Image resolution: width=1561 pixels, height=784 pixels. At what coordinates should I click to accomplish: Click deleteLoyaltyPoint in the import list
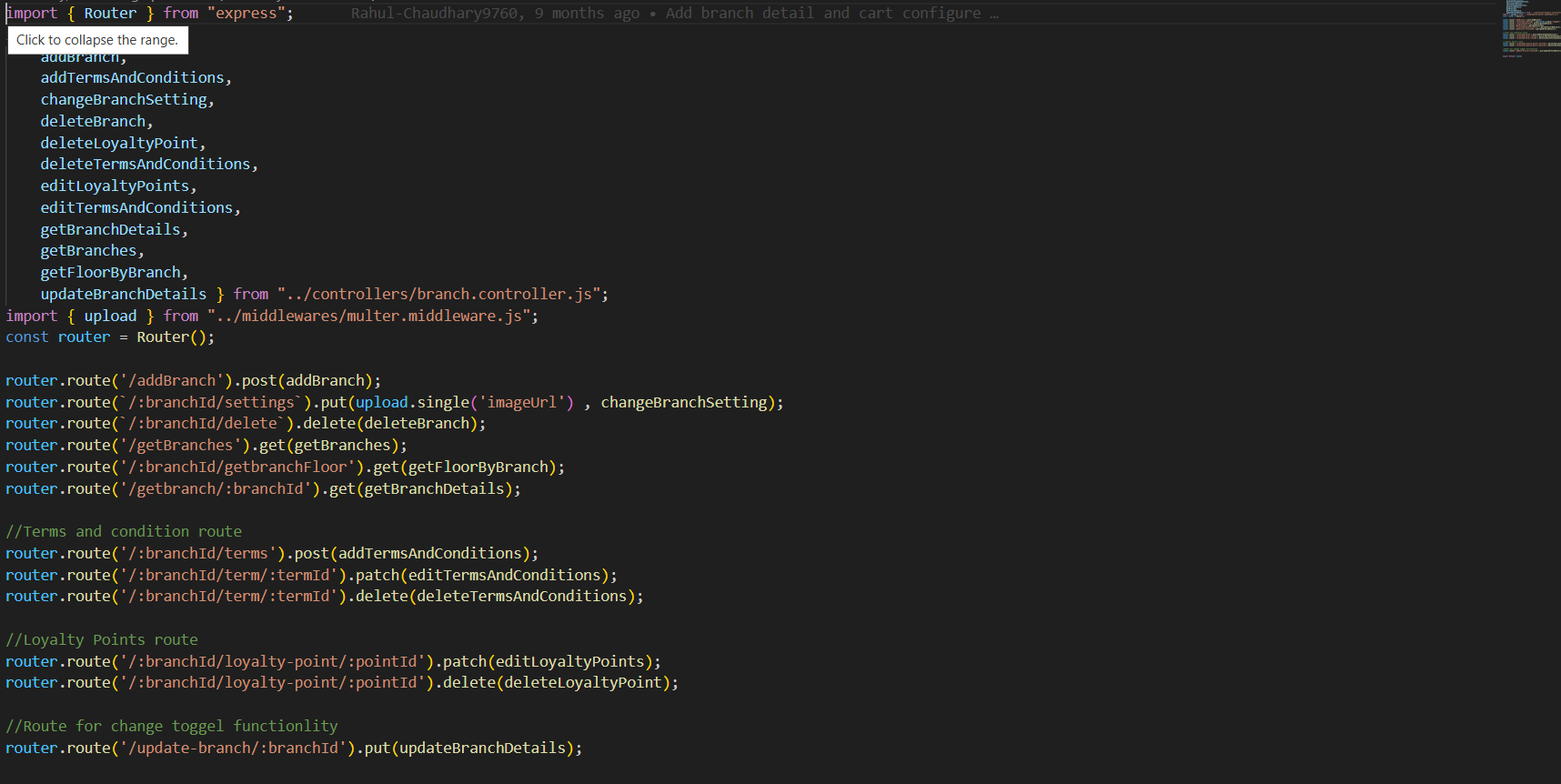pos(119,144)
